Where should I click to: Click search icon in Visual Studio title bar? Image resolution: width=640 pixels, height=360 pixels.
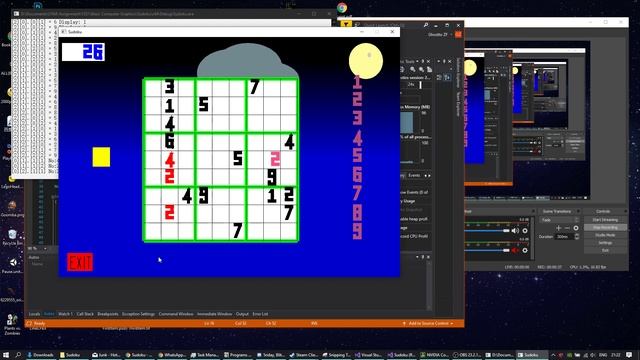coord(426,25)
